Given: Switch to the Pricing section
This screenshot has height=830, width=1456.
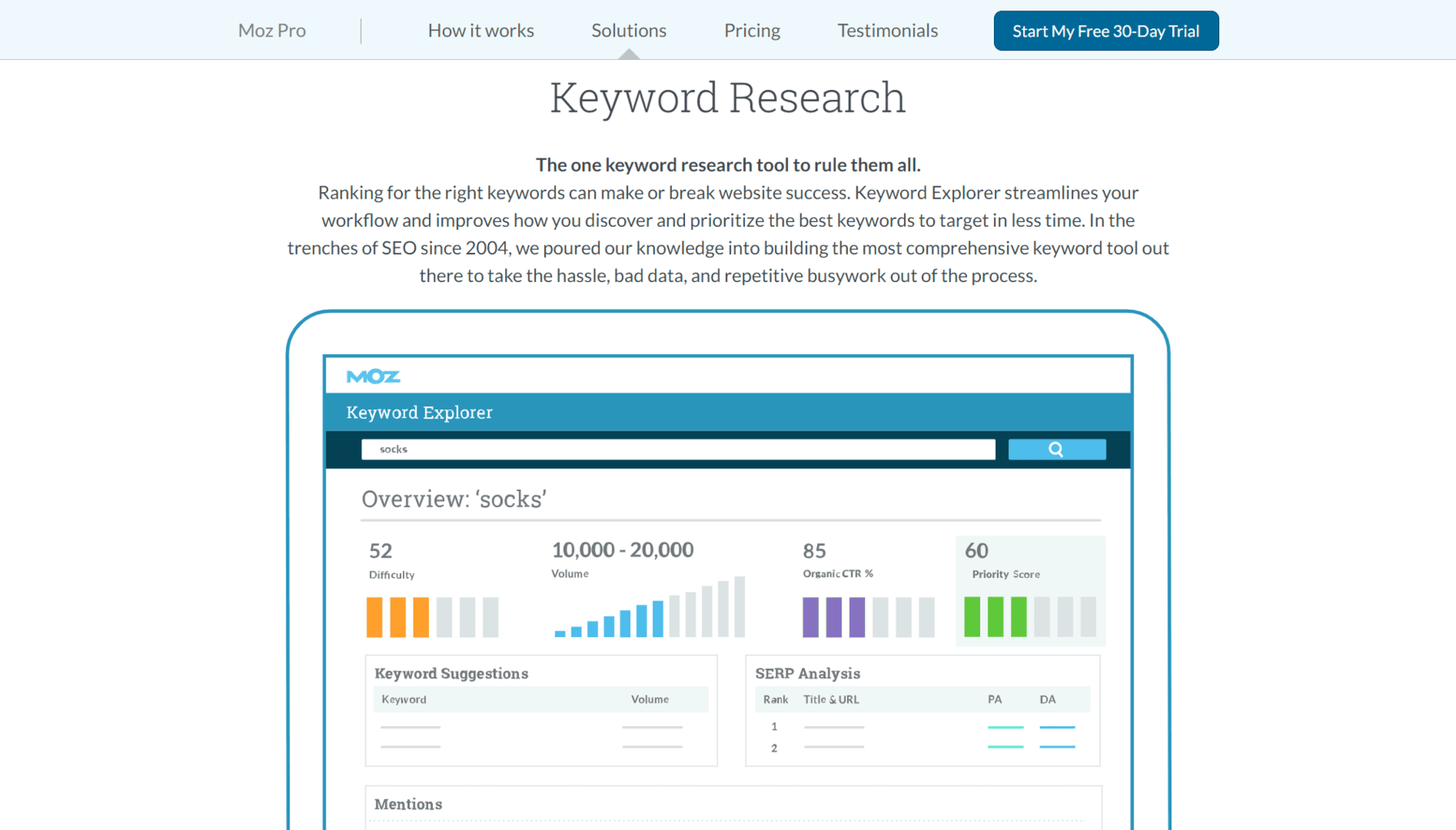Looking at the screenshot, I should 751,30.
